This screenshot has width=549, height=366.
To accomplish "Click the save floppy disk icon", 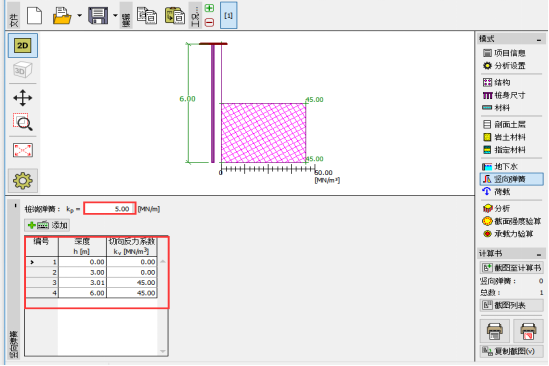I will coord(98,16).
